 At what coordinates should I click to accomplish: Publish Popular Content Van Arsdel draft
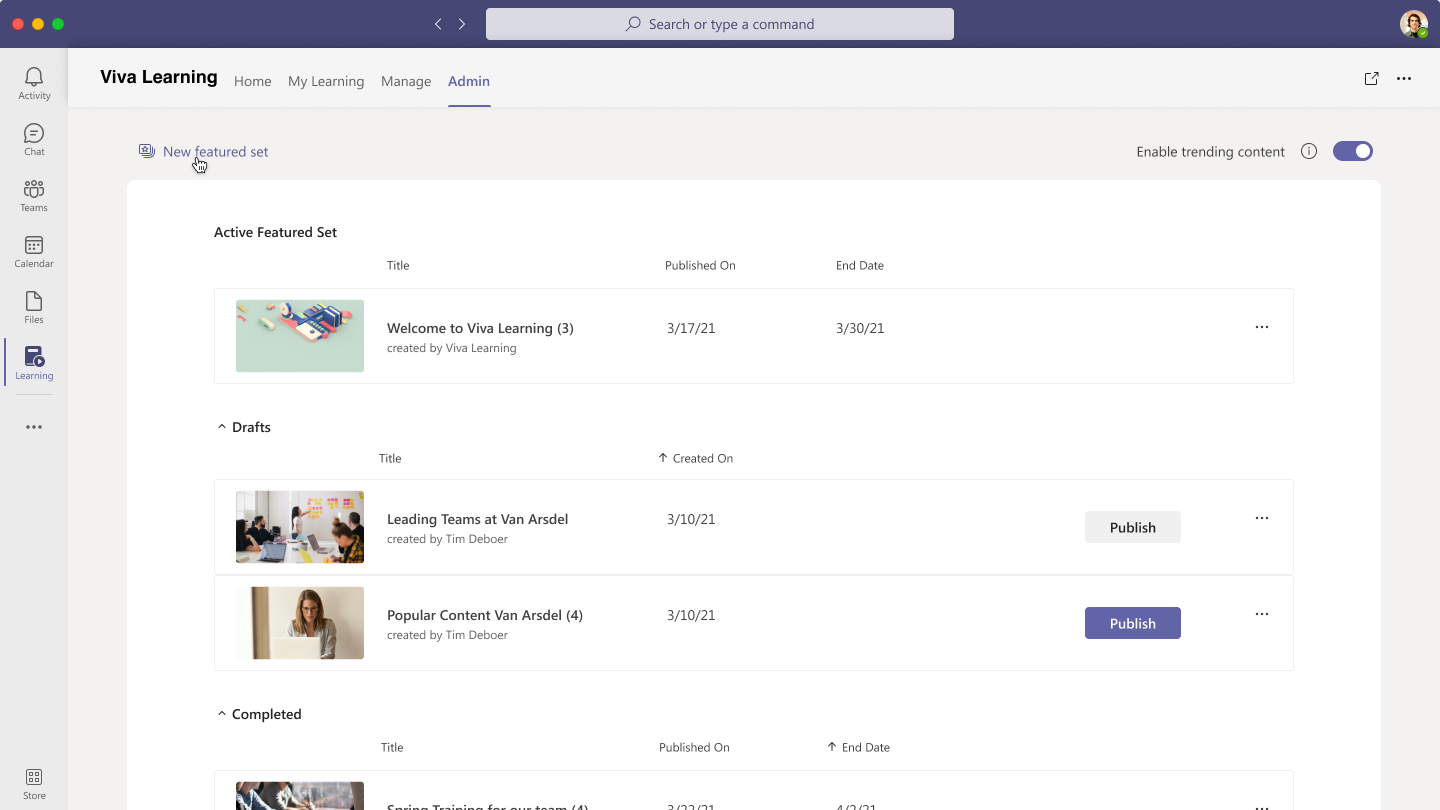1133,623
